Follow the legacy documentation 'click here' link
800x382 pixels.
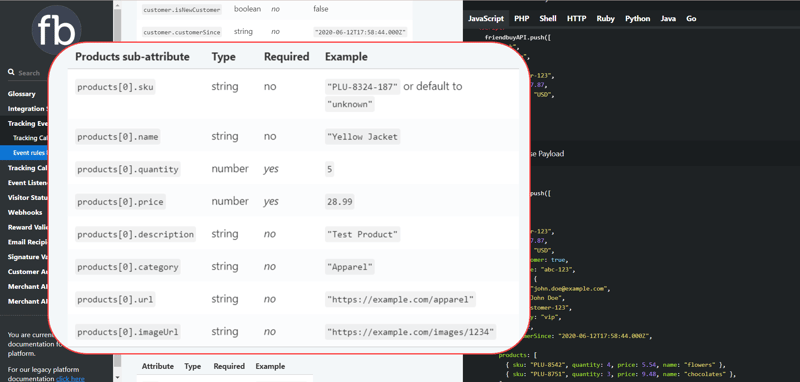click(x=70, y=378)
